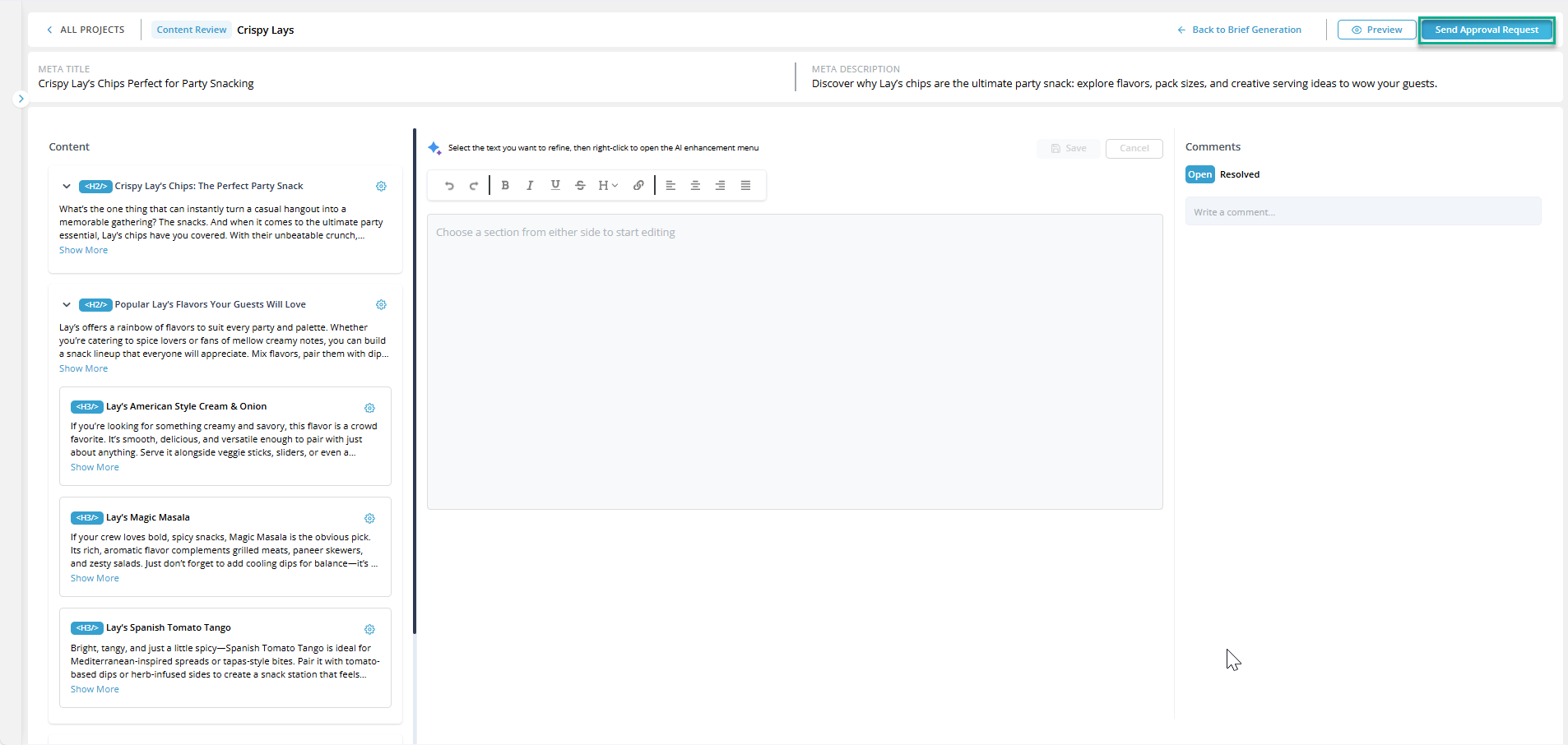Viewport: 1568px width, 745px height.
Task: Open settings gear for Lay's Spanish Tomato Tango
Action: click(x=369, y=630)
